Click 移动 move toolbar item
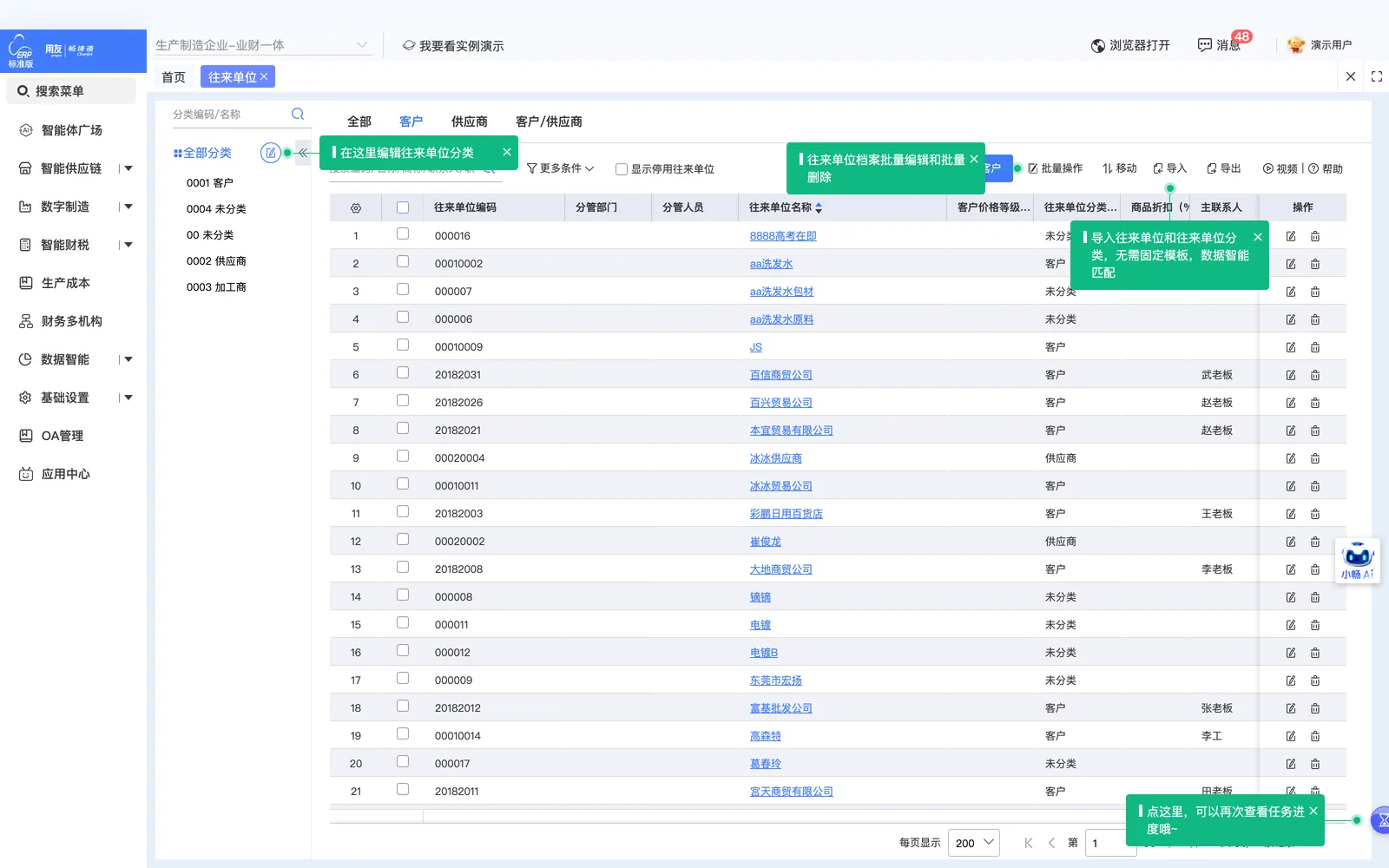This screenshot has width=1389, height=868. pyautogui.click(x=1120, y=168)
